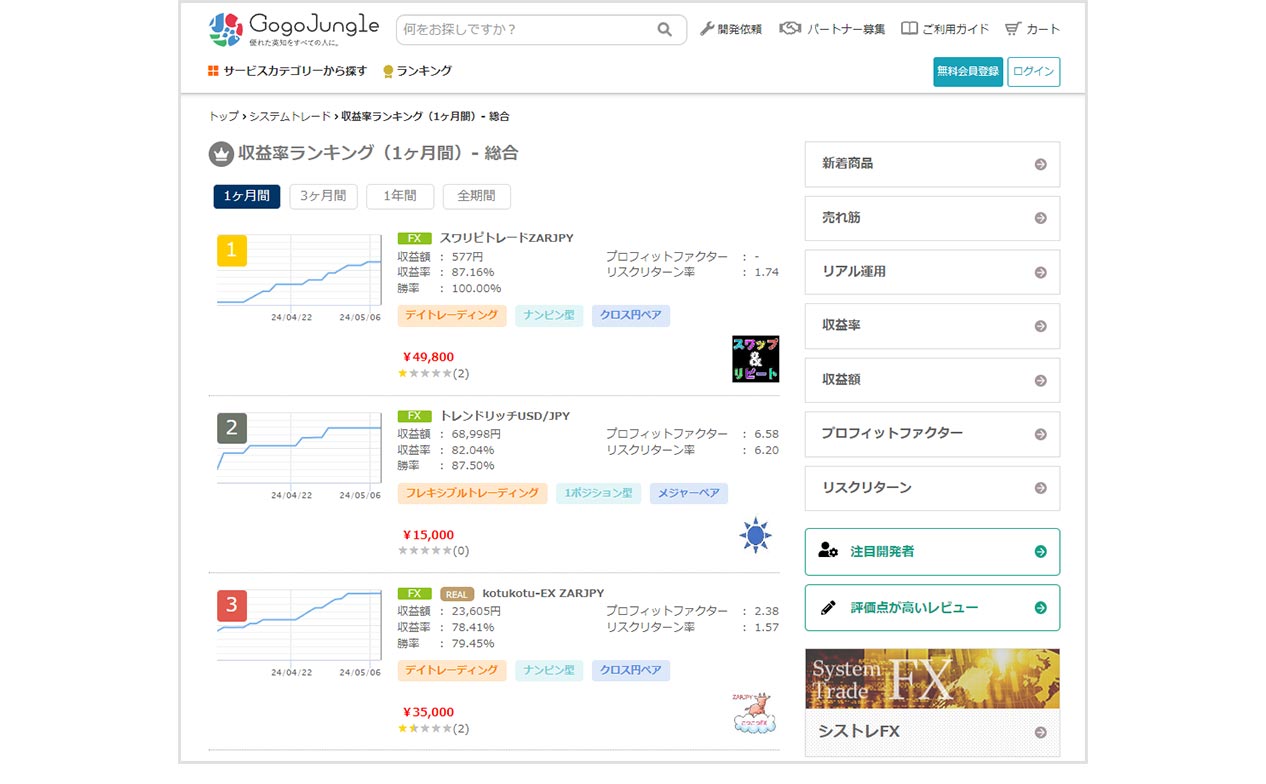The width and height of the screenshot is (1266, 784).
Task: Open リアル運用 sidebar item
Action: [x=932, y=272]
